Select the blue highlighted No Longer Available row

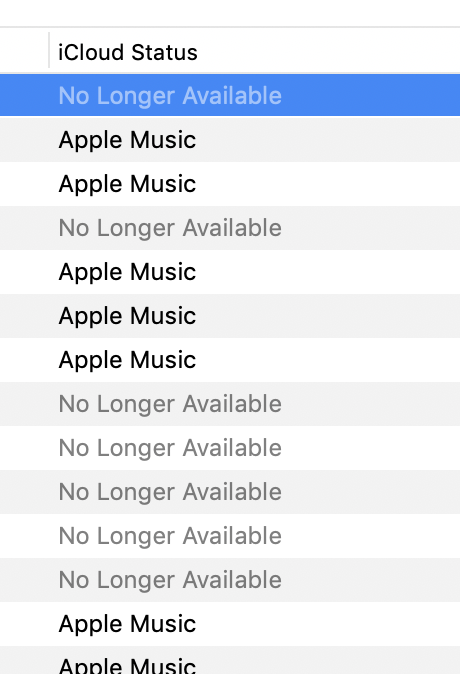click(x=230, y=95)
